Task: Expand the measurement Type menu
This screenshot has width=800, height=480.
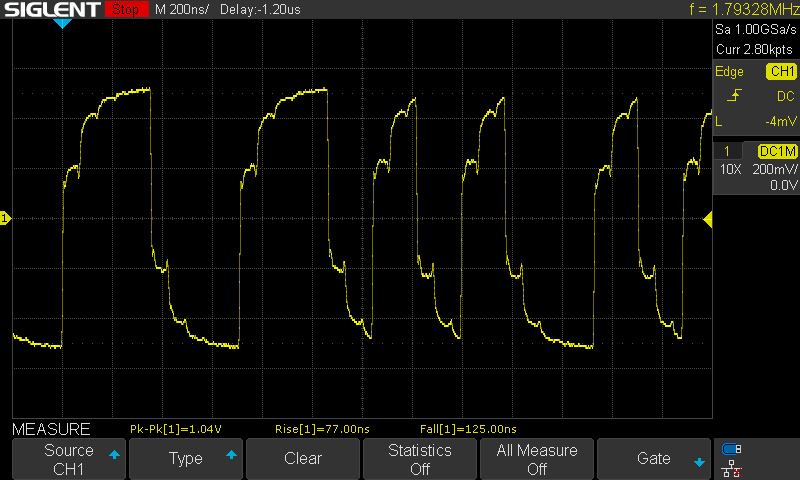Action: (x=185, y=459)
